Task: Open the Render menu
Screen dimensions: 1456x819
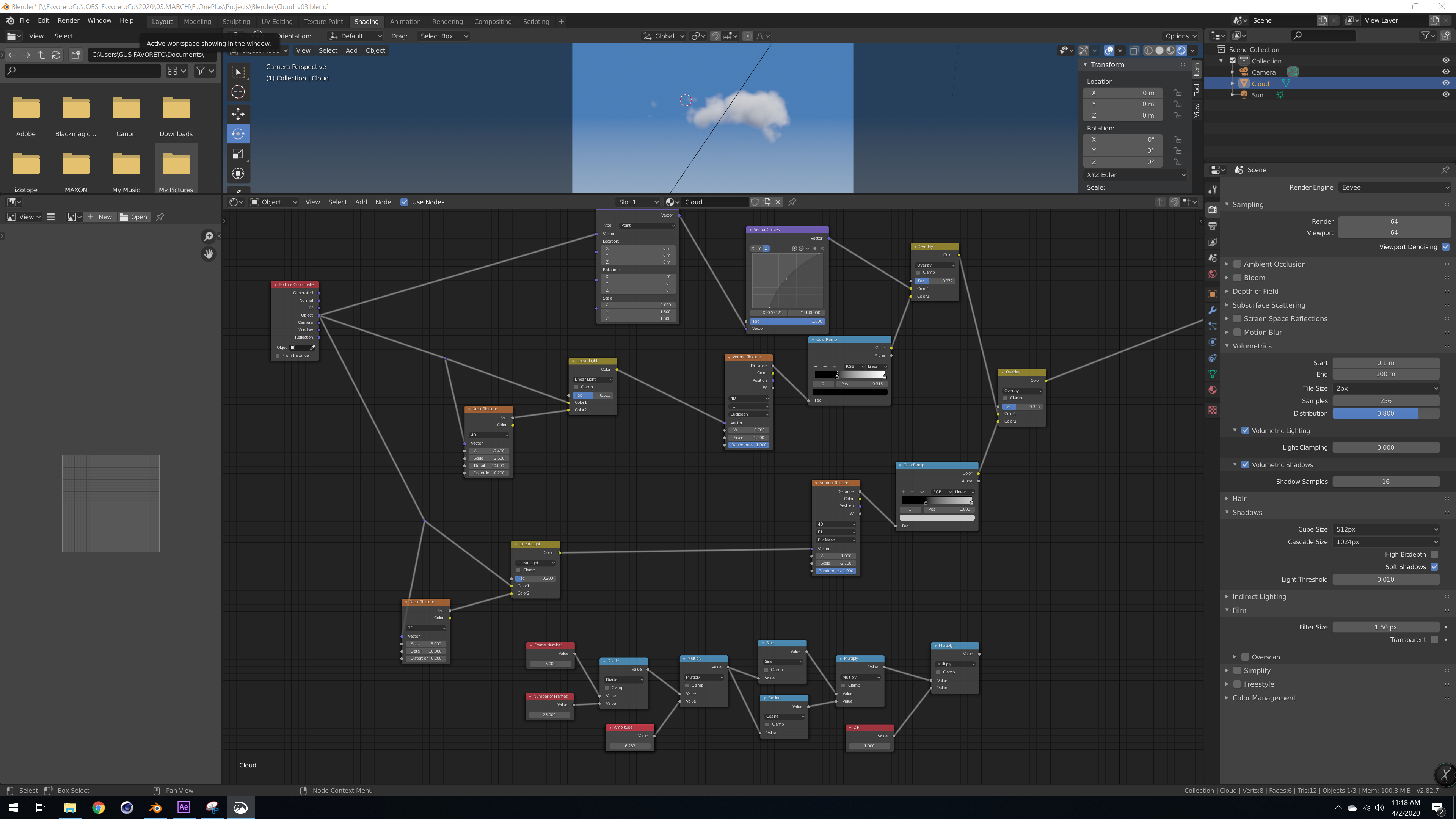Action: point(68,20)
